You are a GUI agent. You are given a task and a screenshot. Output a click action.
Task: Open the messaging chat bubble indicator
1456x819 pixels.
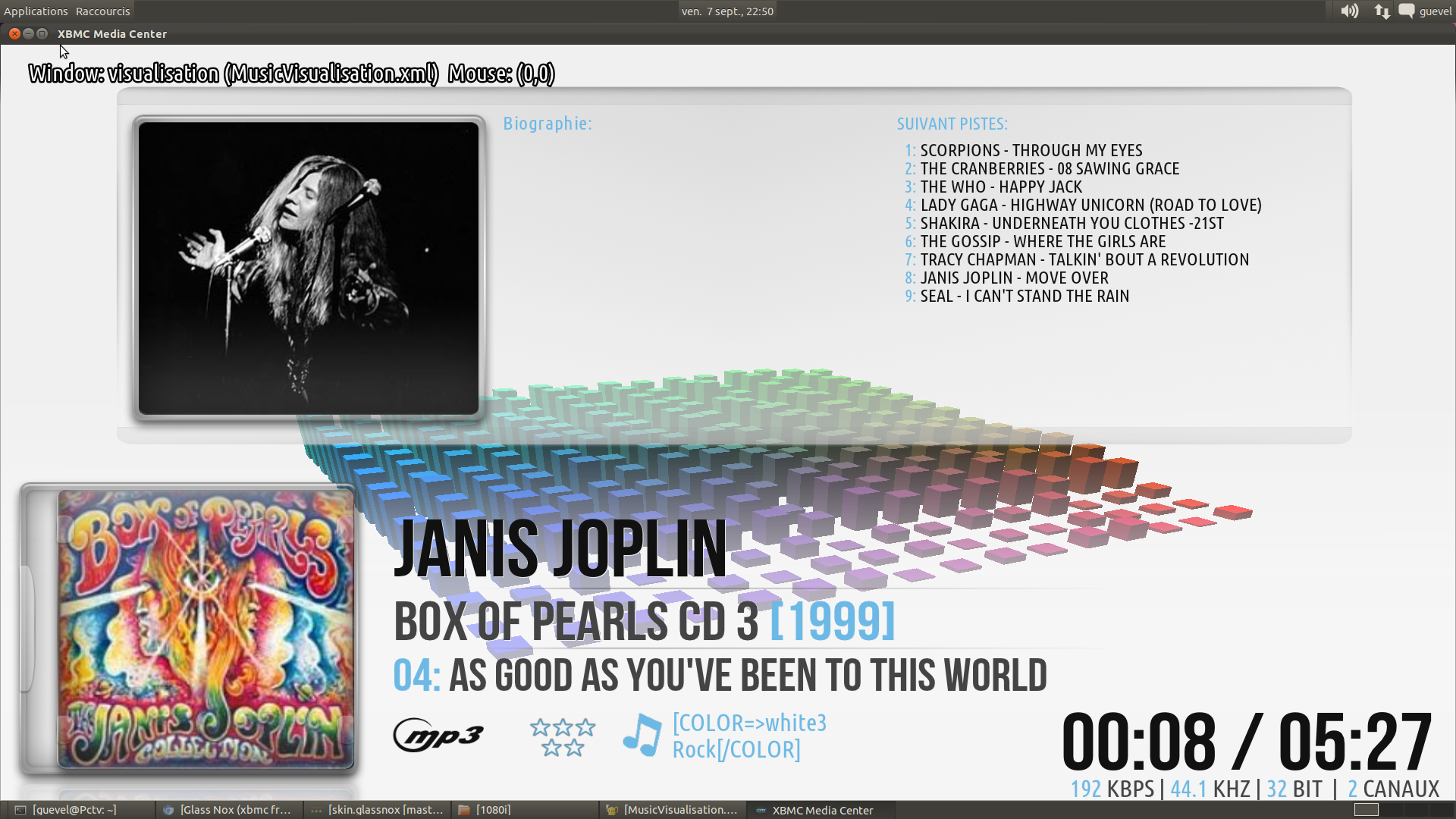pos(1407,11)
